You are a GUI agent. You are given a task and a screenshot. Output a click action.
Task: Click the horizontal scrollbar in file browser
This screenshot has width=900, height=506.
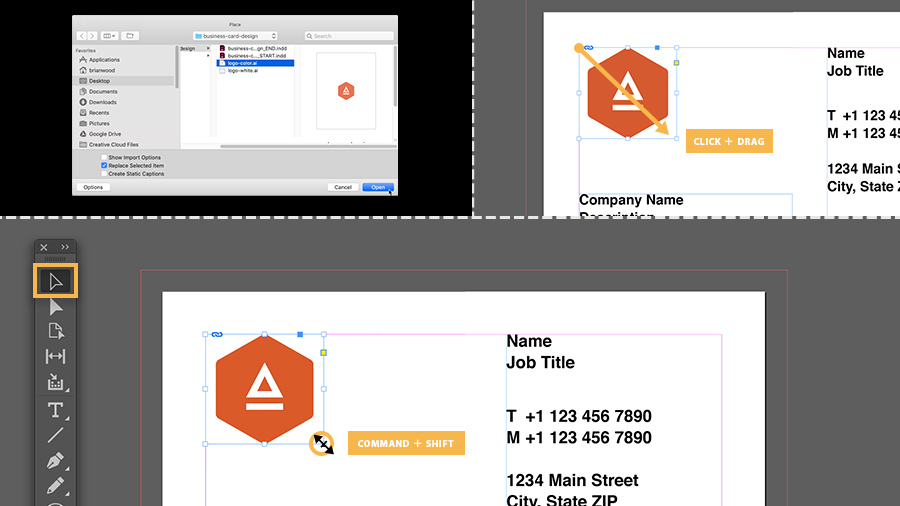[x=308, y=146]
